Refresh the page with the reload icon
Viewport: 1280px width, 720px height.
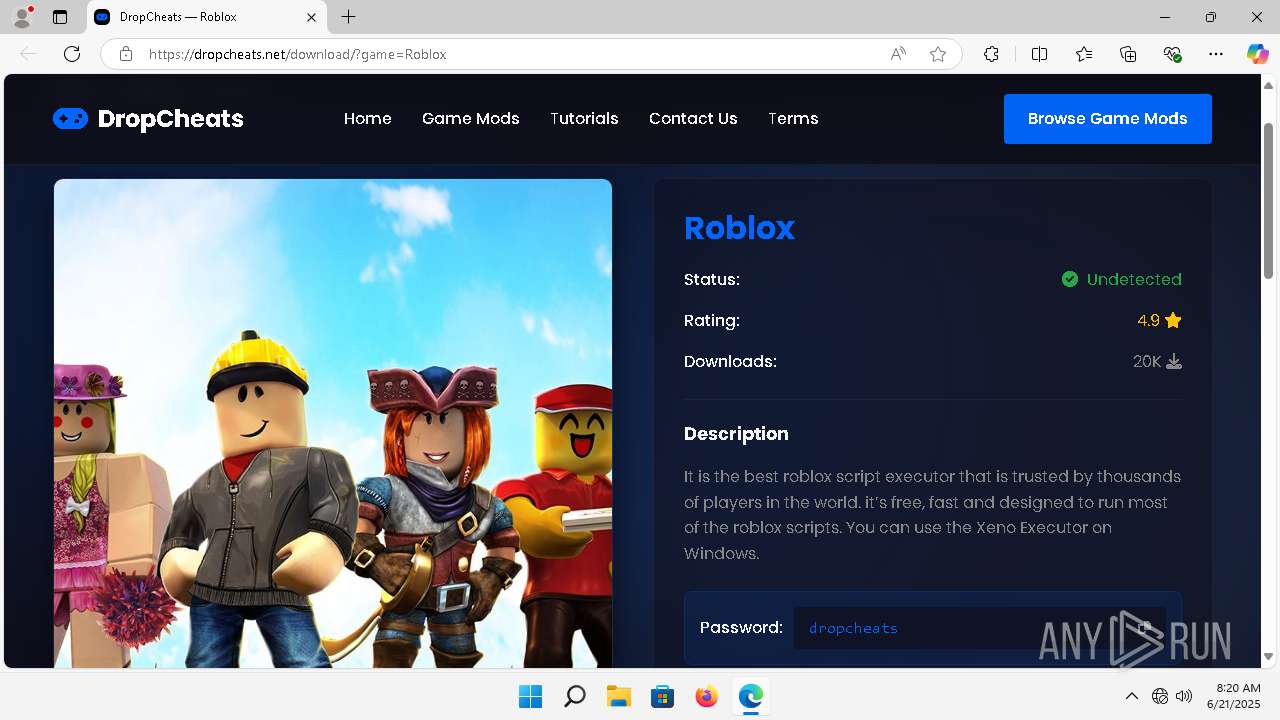pos(72,54)
